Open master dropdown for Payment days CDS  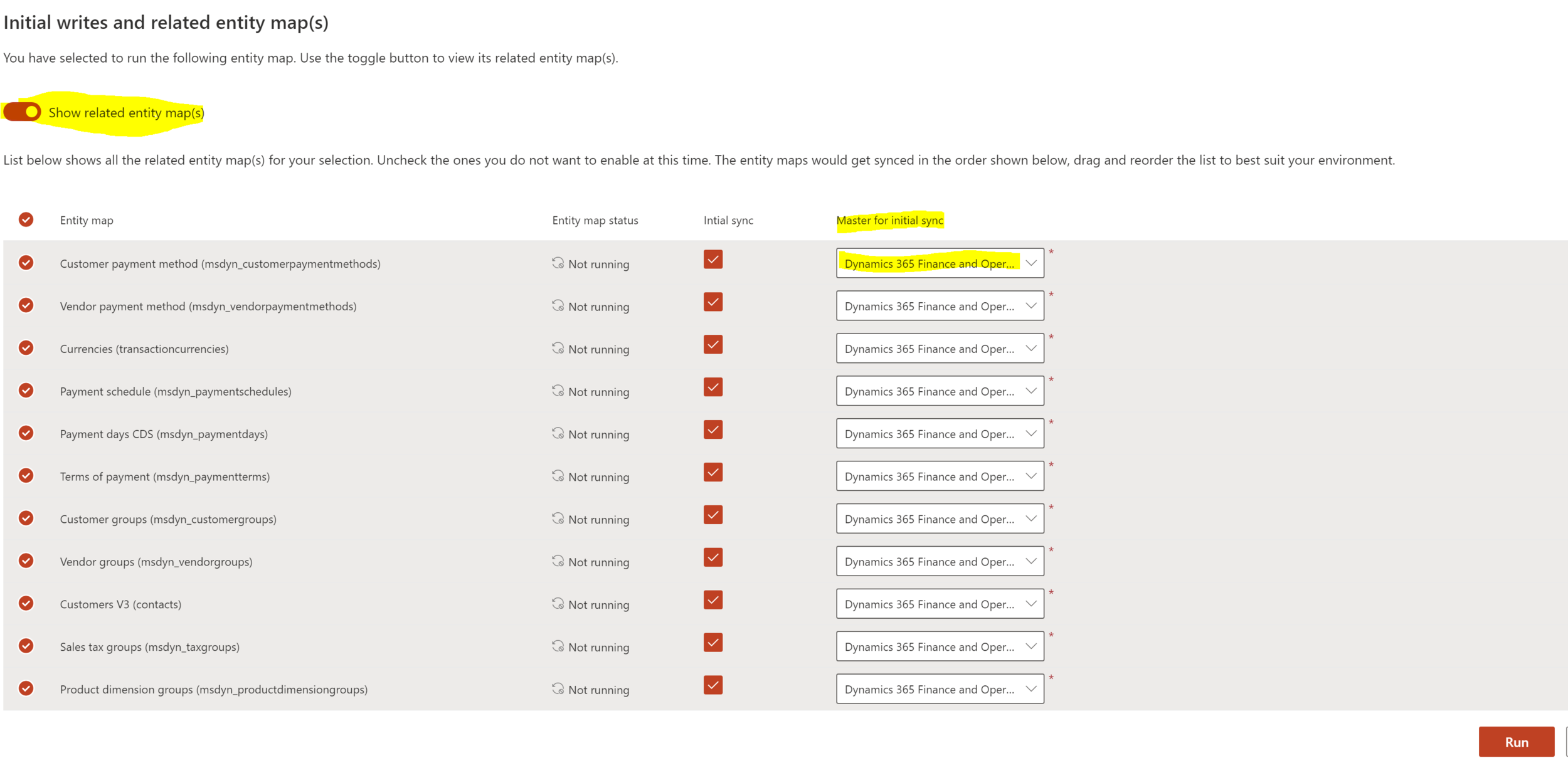click(x=940, y=434)
